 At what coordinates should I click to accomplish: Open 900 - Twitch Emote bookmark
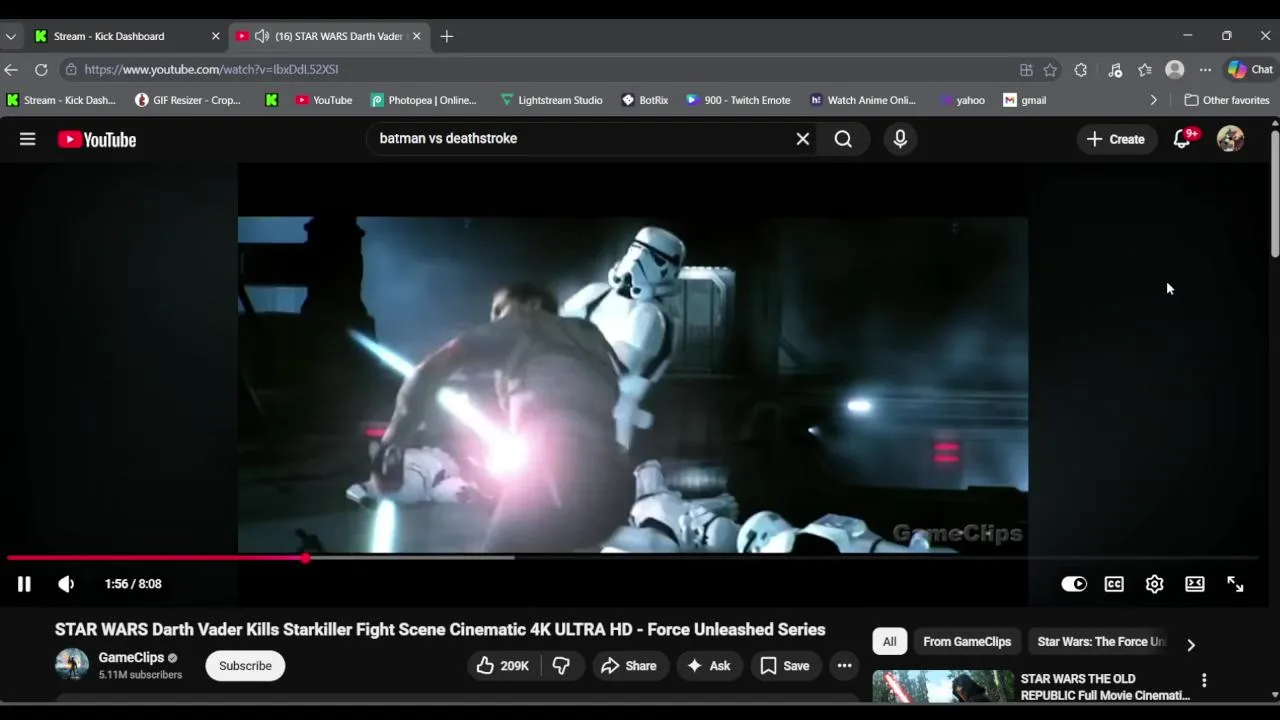click(738, 100)
